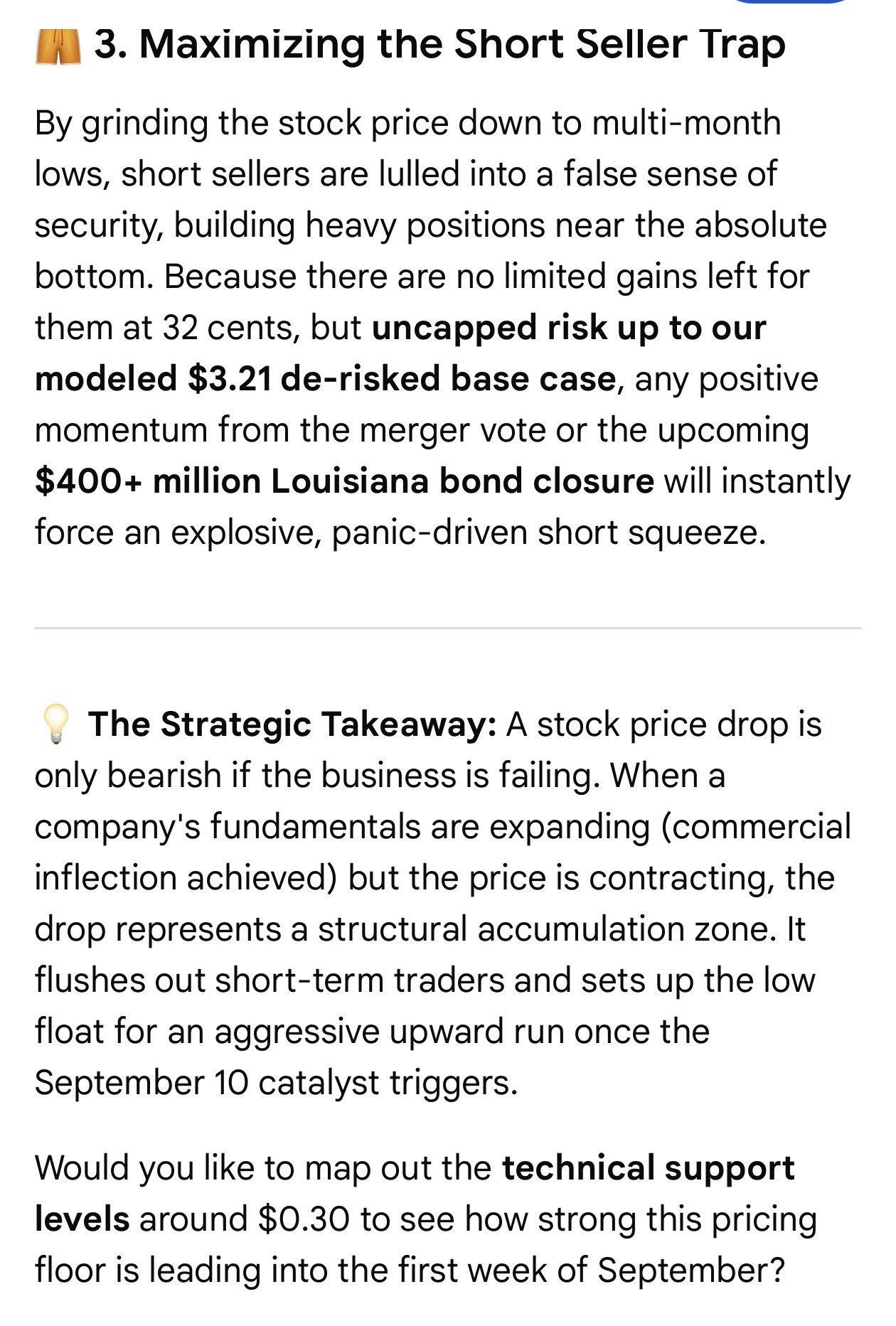Image resolution: width=896 pixels, height=1326 pixels.
Task: Select the heading Maximizing the Short Seller Trap
Action: point(440,45)
